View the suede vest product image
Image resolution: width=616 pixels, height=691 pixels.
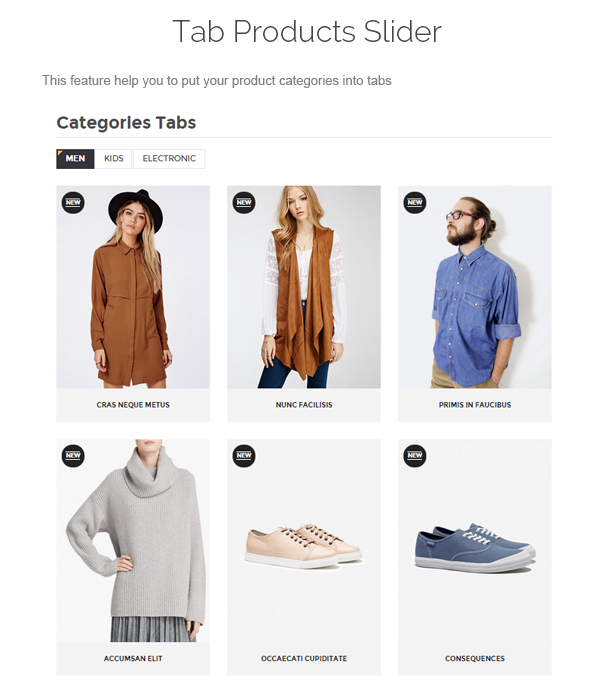[304, 287]
